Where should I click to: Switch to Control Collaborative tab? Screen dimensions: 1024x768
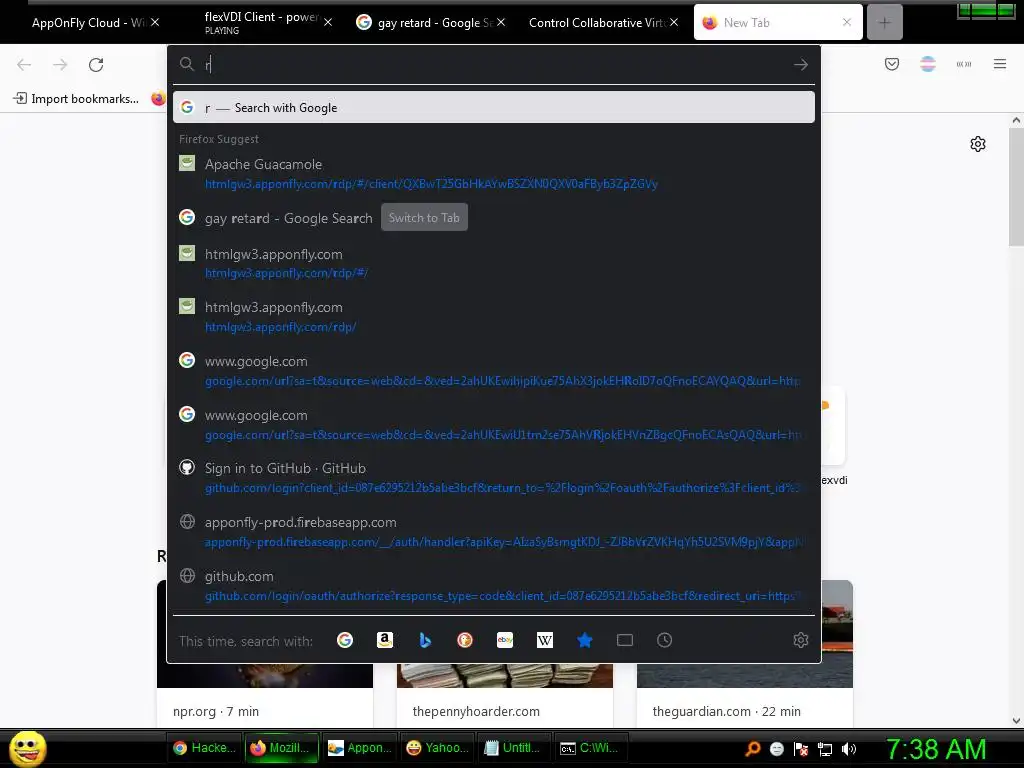(596, 22)
